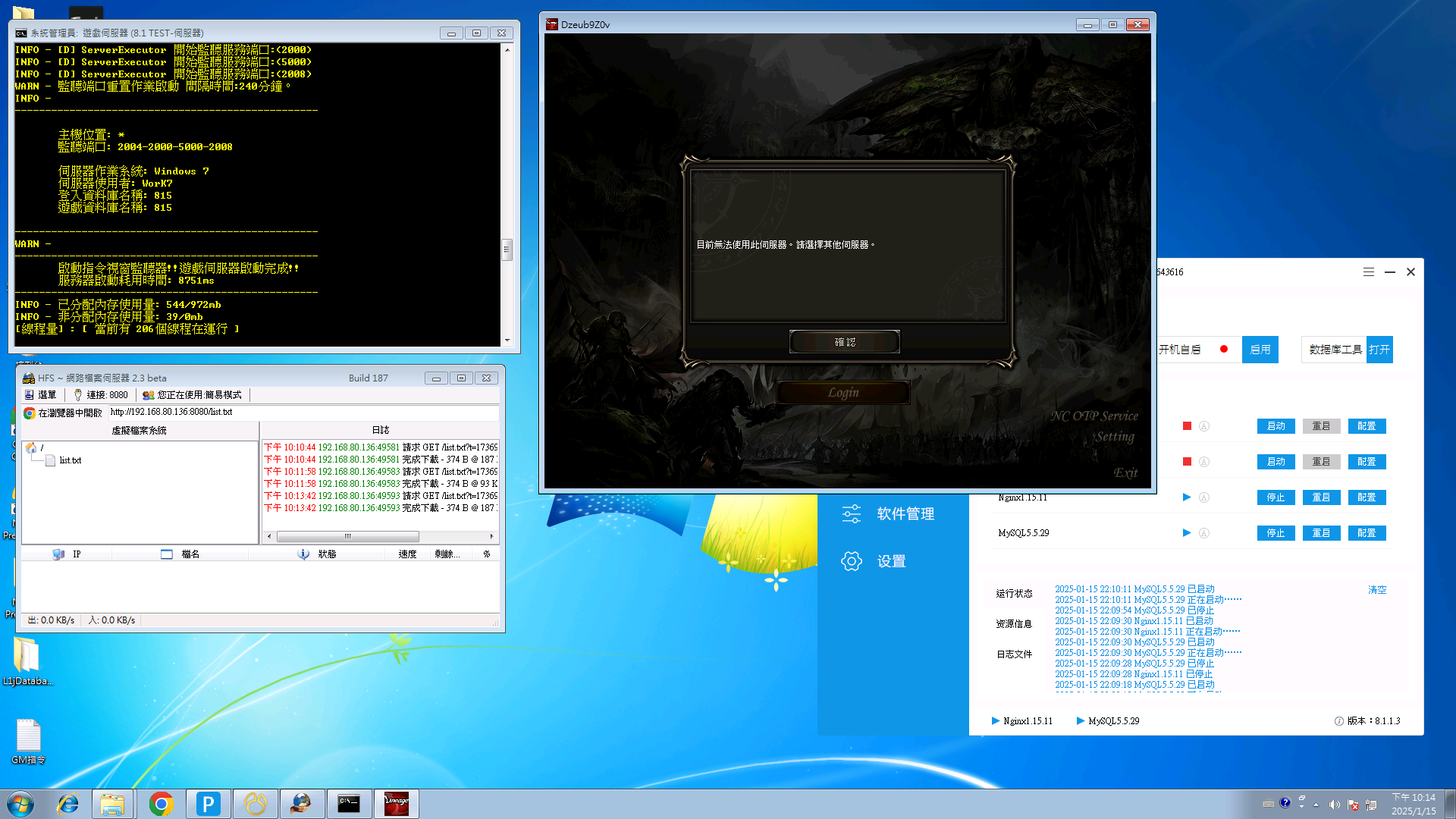This screenshot has width=1456, height=819.
Task: Open the blue P app on taskbar
Action: (x=208, y=804)
